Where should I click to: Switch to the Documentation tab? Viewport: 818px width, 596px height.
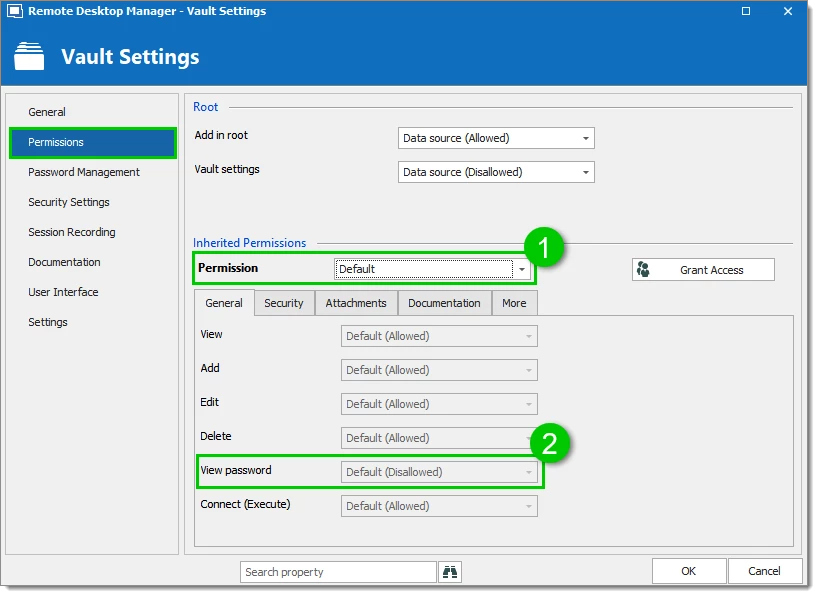tap(444, 303)
